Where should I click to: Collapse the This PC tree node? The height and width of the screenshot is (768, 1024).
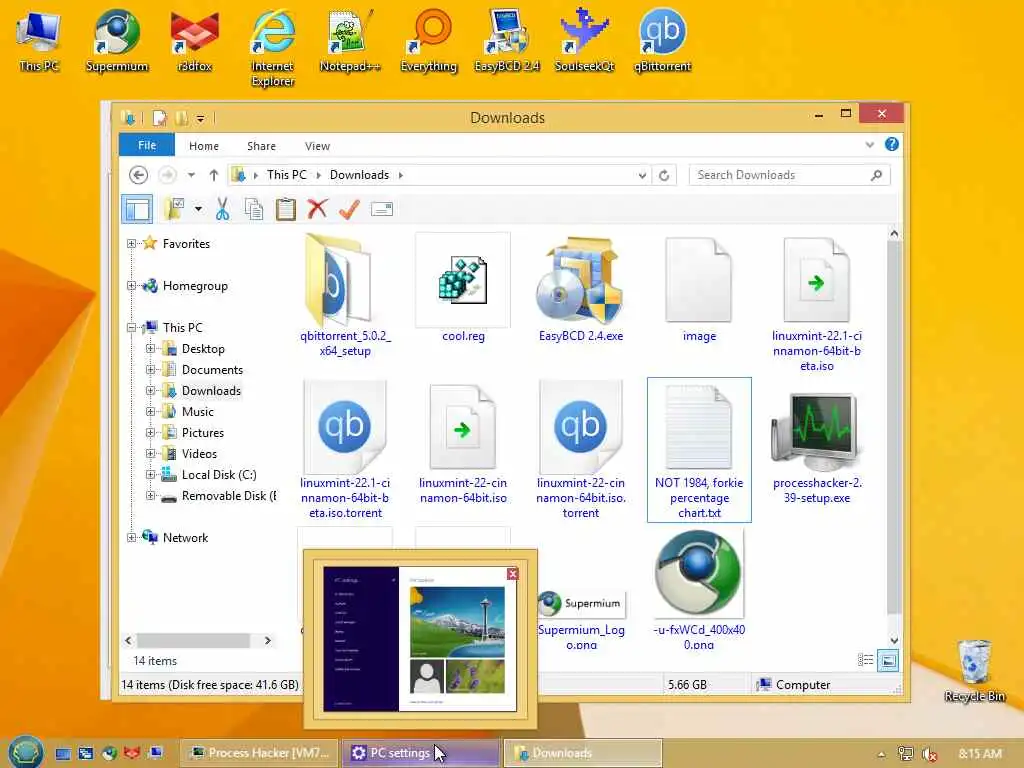tap(131, 327)
